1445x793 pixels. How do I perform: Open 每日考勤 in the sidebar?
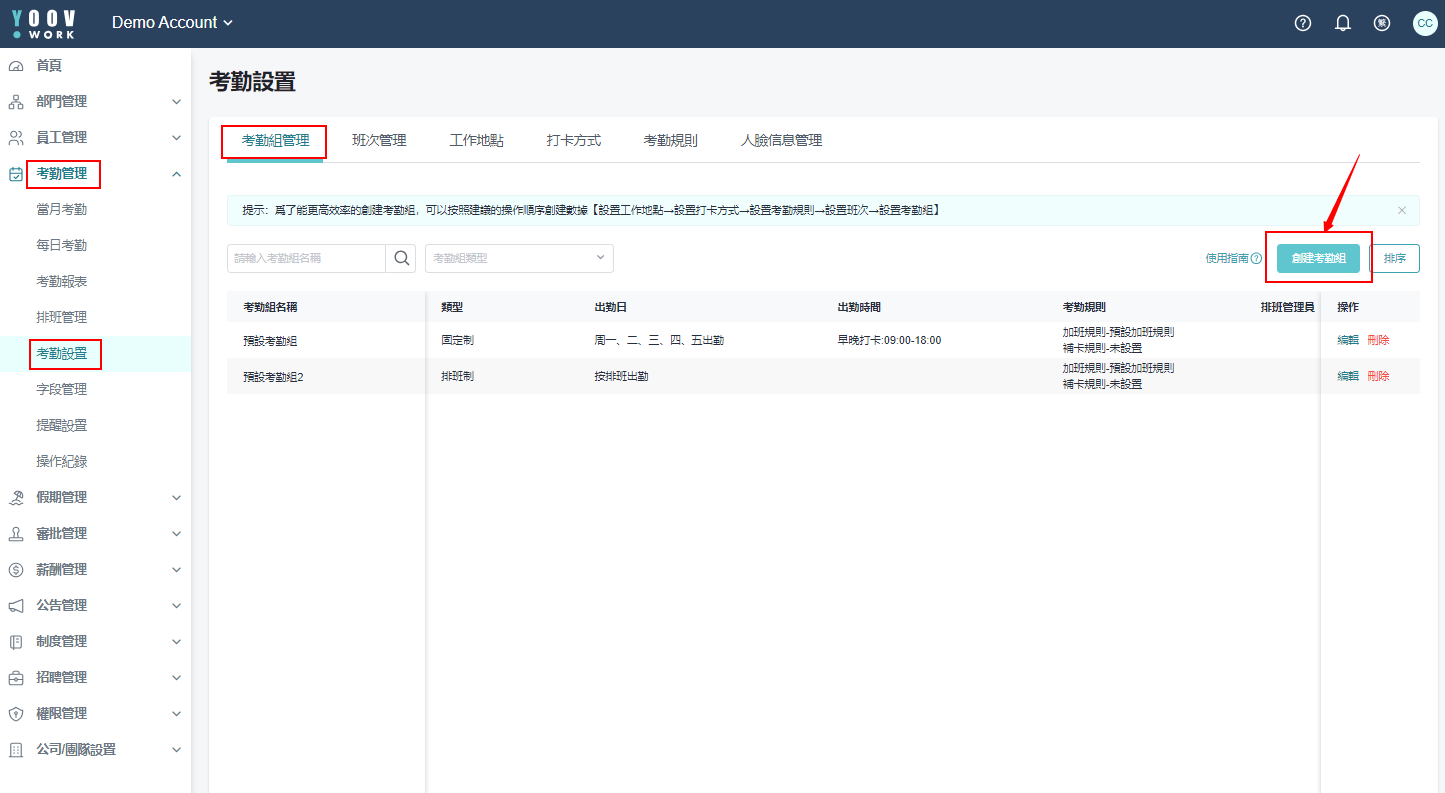click(x=61, y=246)
